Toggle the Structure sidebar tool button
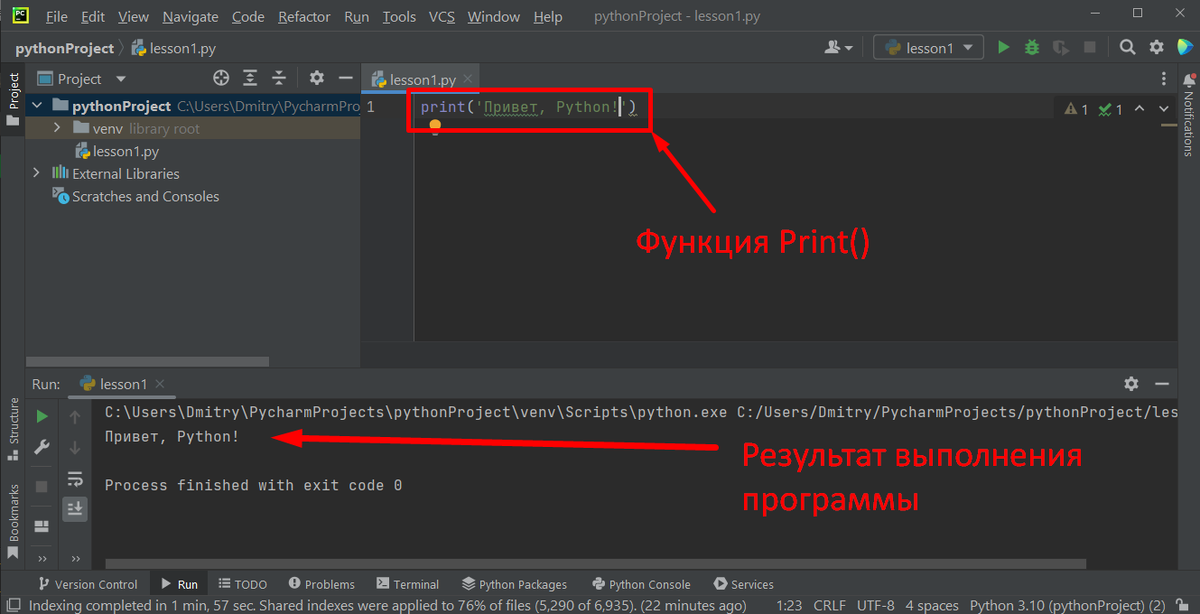 pos(13,428)
